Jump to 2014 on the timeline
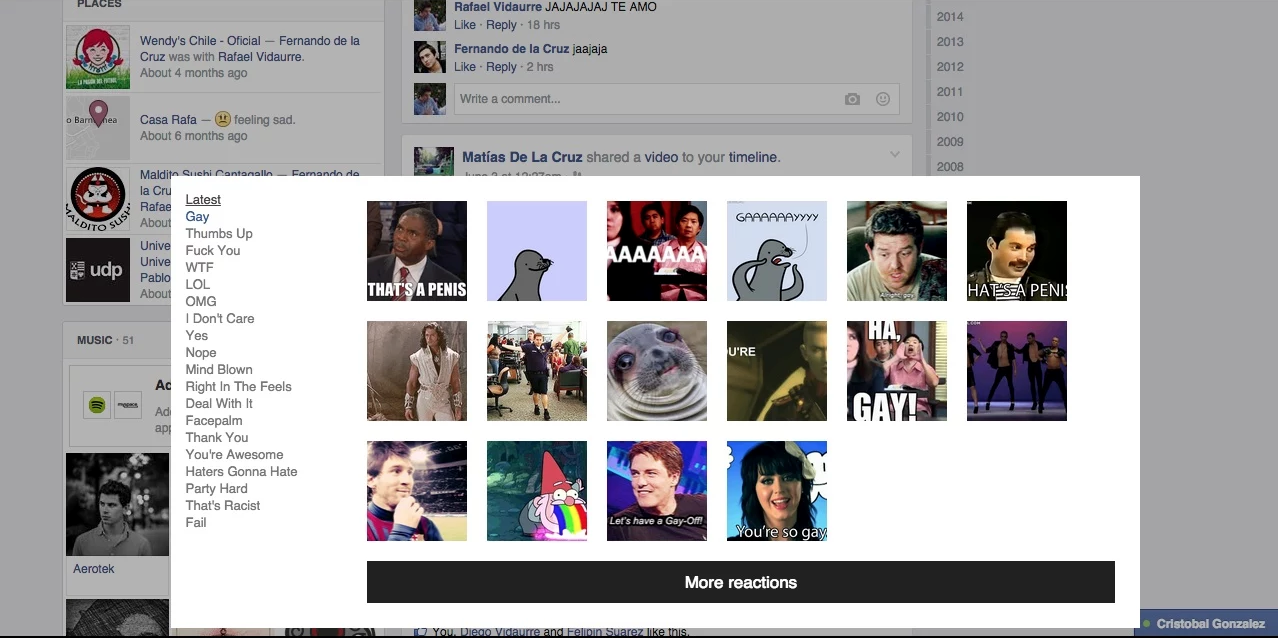Viewport: 1278px width, 638px height. [950, 17]
